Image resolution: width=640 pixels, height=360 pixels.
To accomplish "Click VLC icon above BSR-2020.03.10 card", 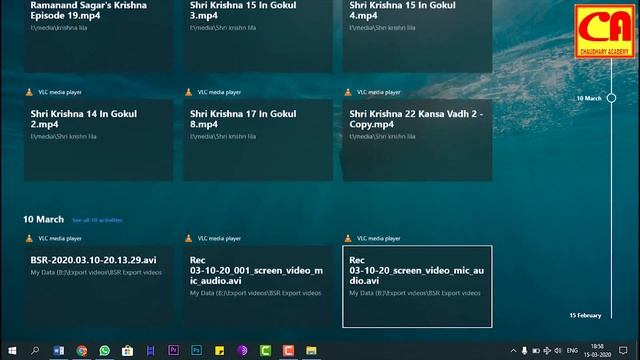I will click(29, 238).
